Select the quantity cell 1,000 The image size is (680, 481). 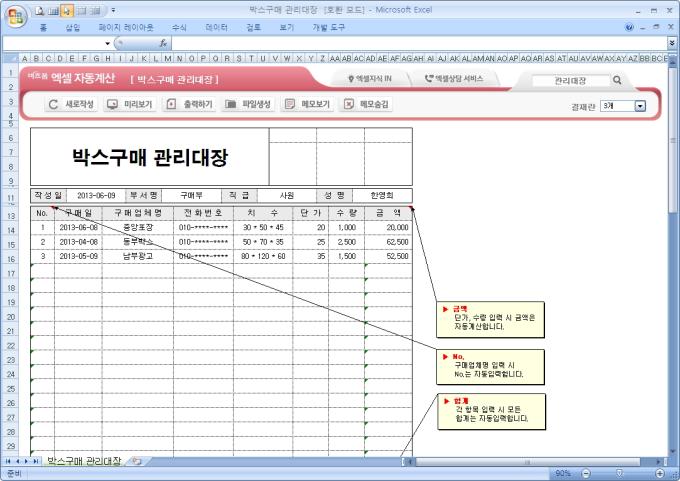[347, 227]
